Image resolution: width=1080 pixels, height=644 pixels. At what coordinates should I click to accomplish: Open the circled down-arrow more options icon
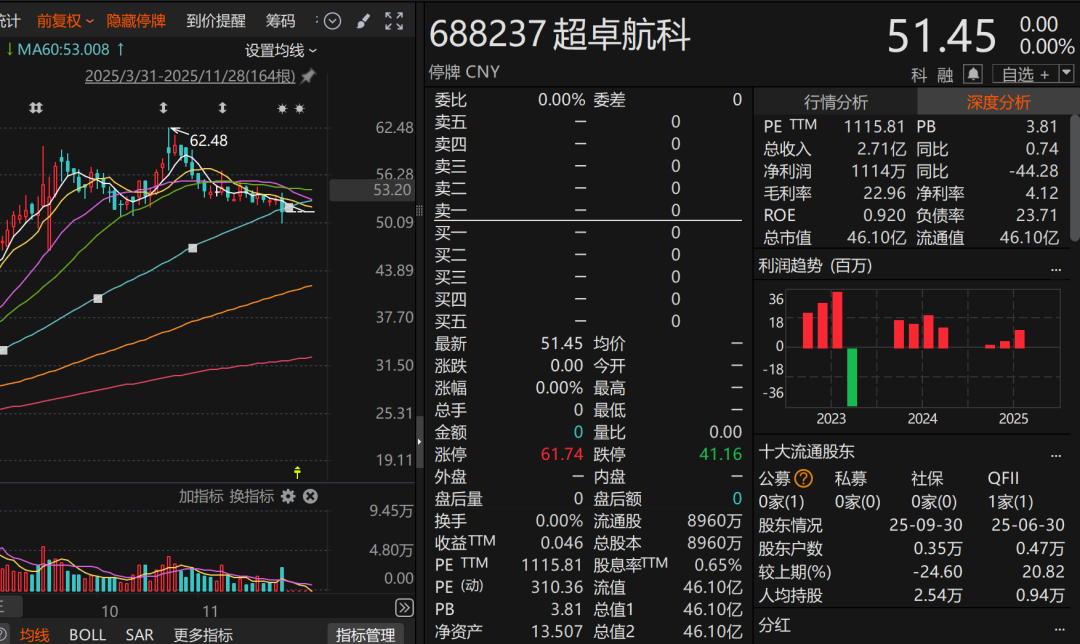click(332, 21)
